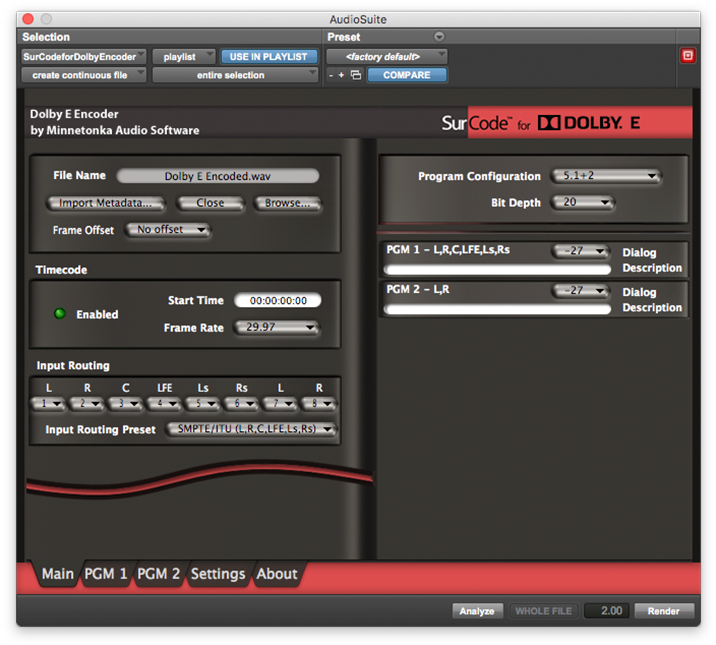Click the PGM 1 description field
This screenshot has width=716, height=645.
pos(498,270)
